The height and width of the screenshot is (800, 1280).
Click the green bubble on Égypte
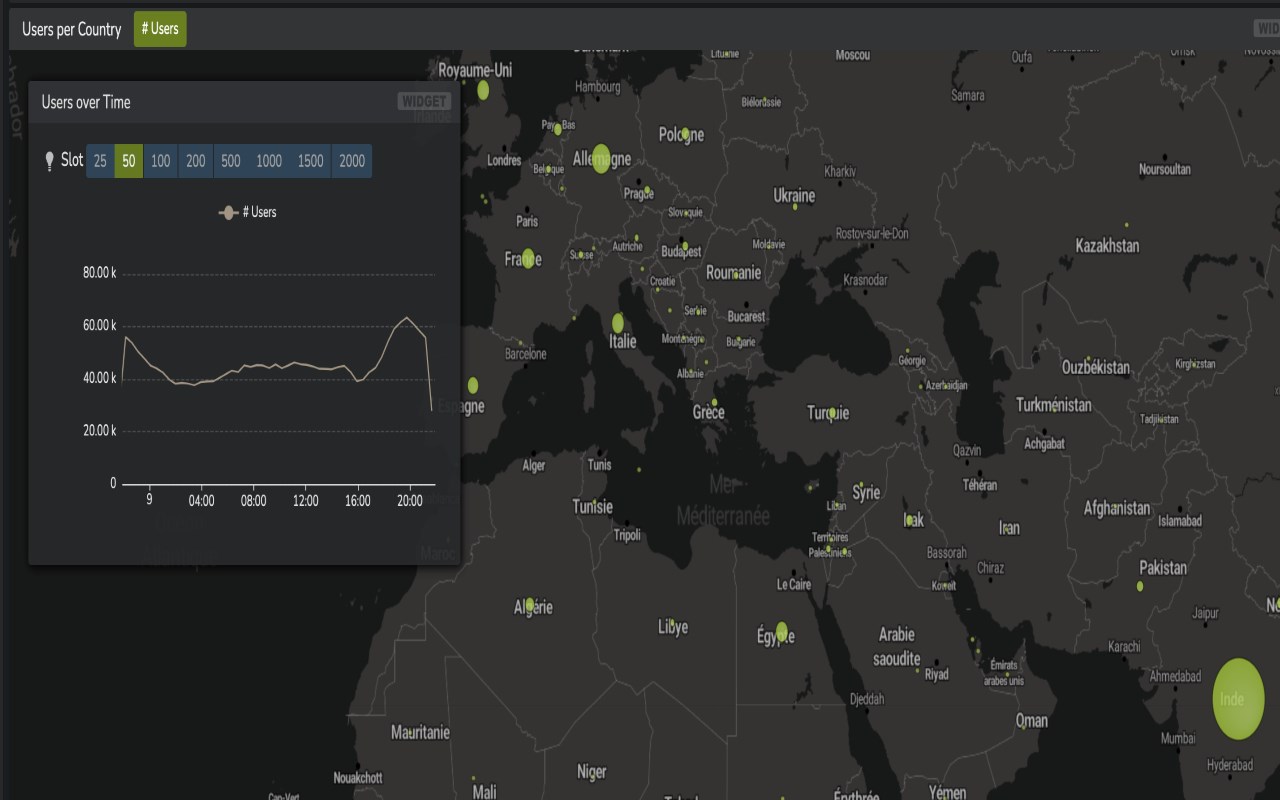click(782, 632)
